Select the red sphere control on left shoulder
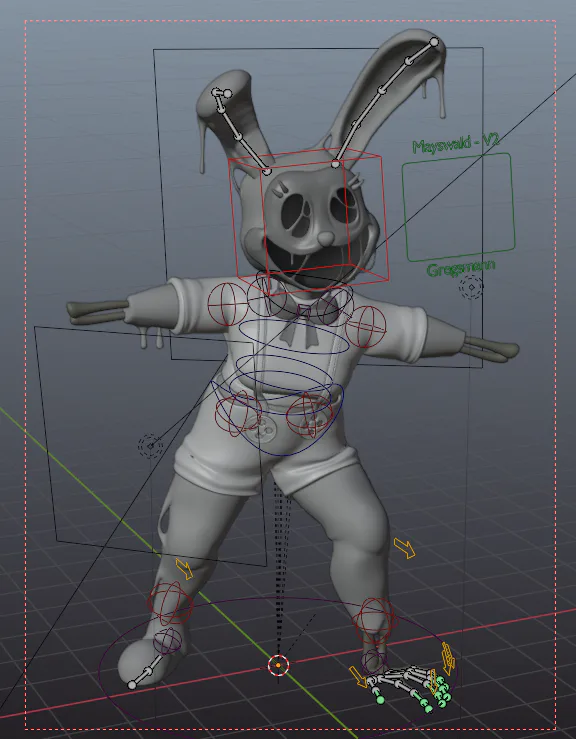Viewport: 576px width, 739px height. (228, 304)
